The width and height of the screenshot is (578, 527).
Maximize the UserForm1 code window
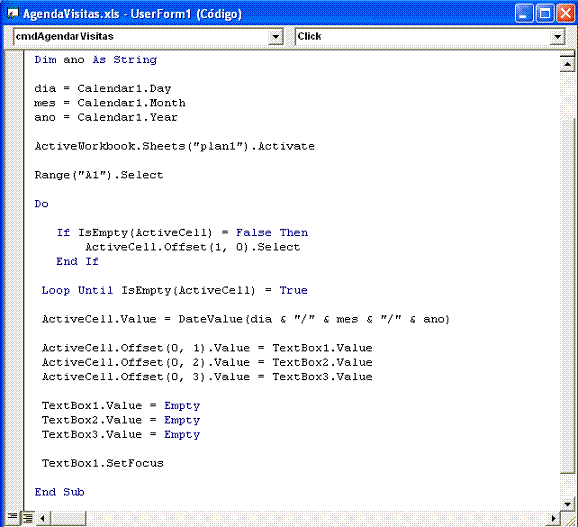[x=545, y=14]
